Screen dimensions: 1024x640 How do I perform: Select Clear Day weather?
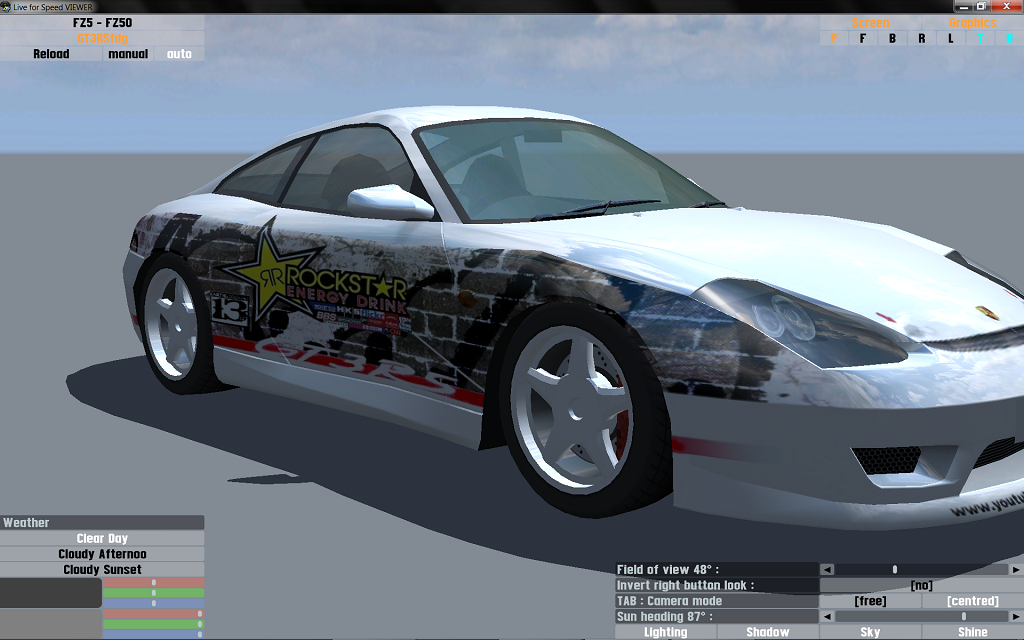coord(102,539)
